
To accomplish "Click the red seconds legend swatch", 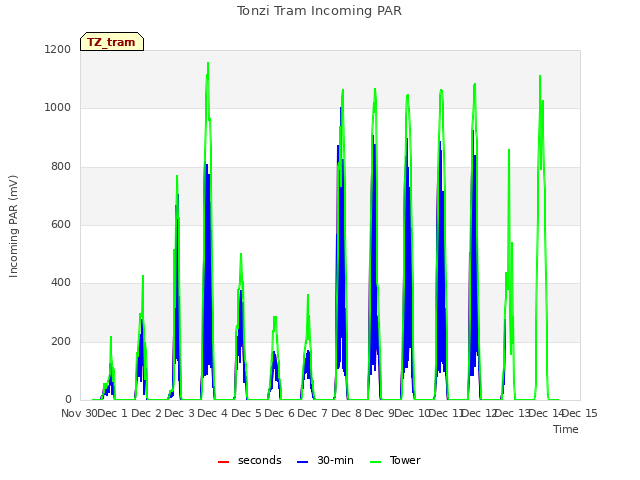I will click(224, 462).
